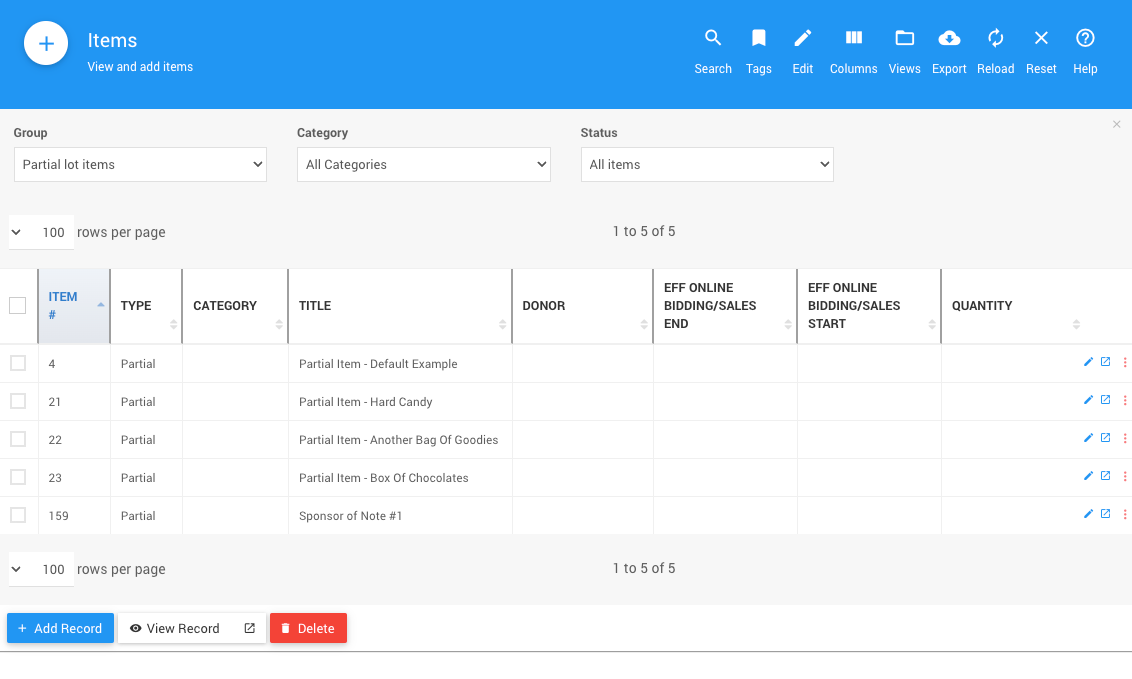Check the box for item 4
1132x679 pixels.
[18, 363]
